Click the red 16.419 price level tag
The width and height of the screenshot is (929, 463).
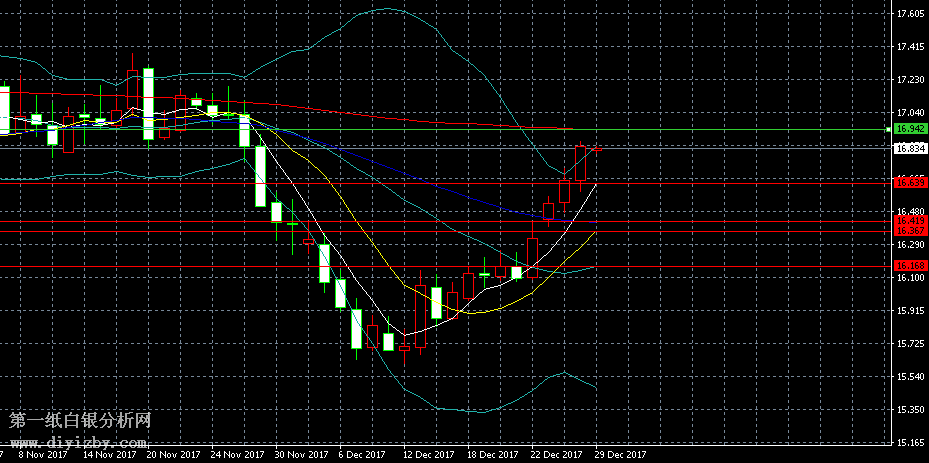click(909, 220)
